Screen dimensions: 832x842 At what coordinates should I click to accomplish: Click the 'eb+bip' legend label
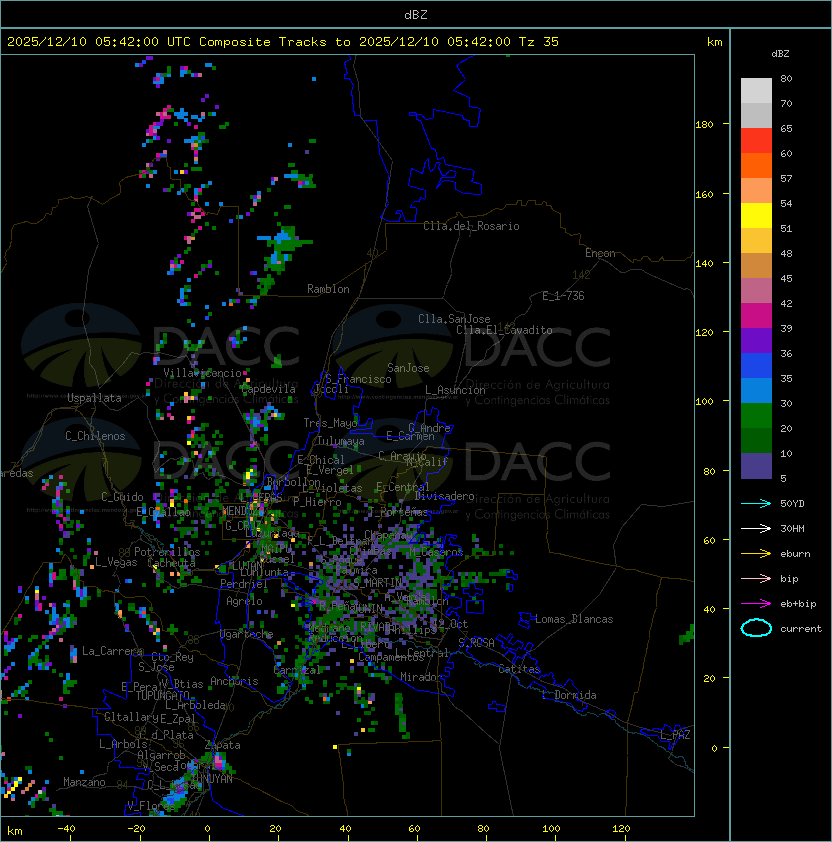798,604
